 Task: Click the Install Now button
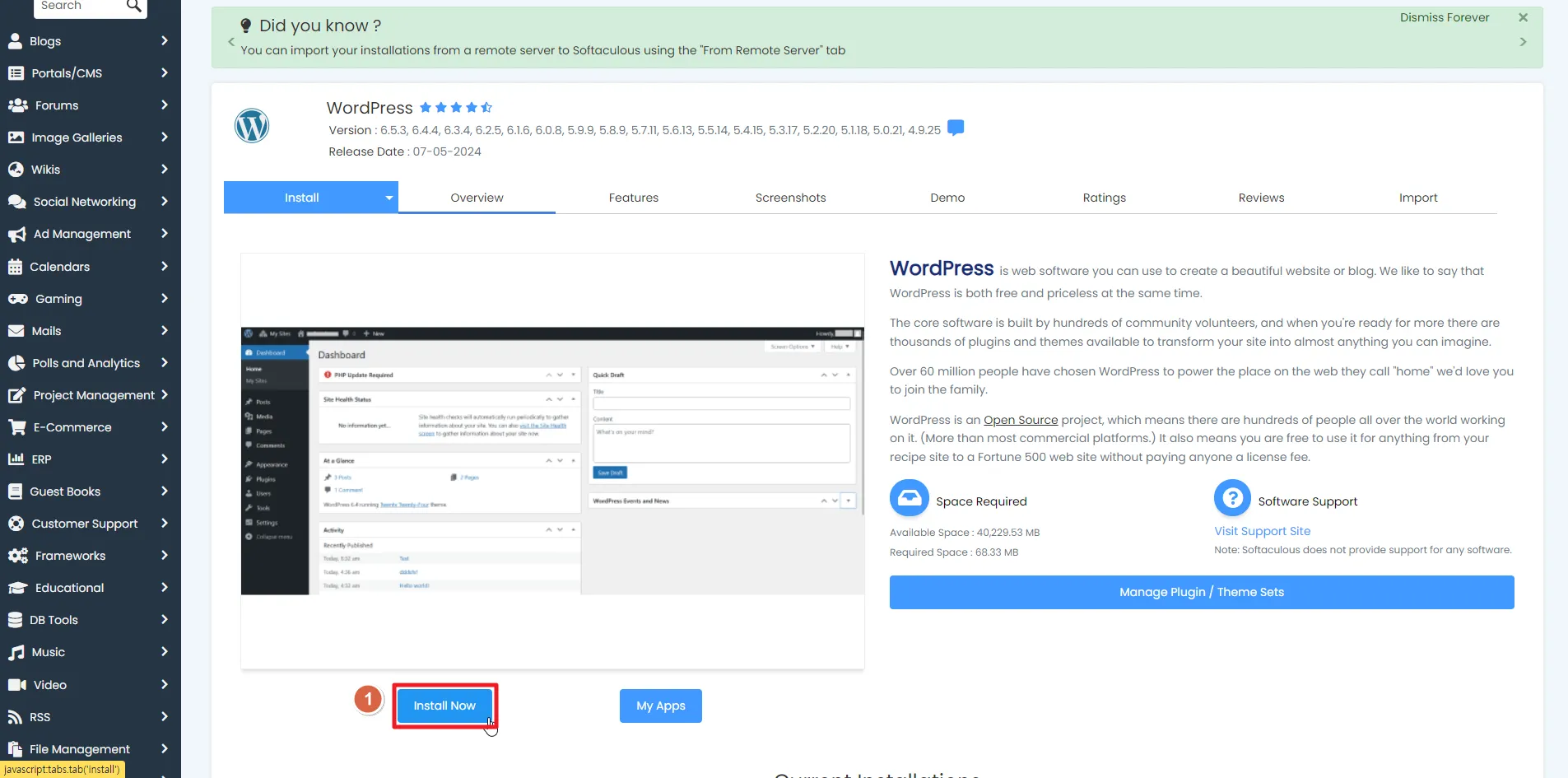[x=444, y=706]
